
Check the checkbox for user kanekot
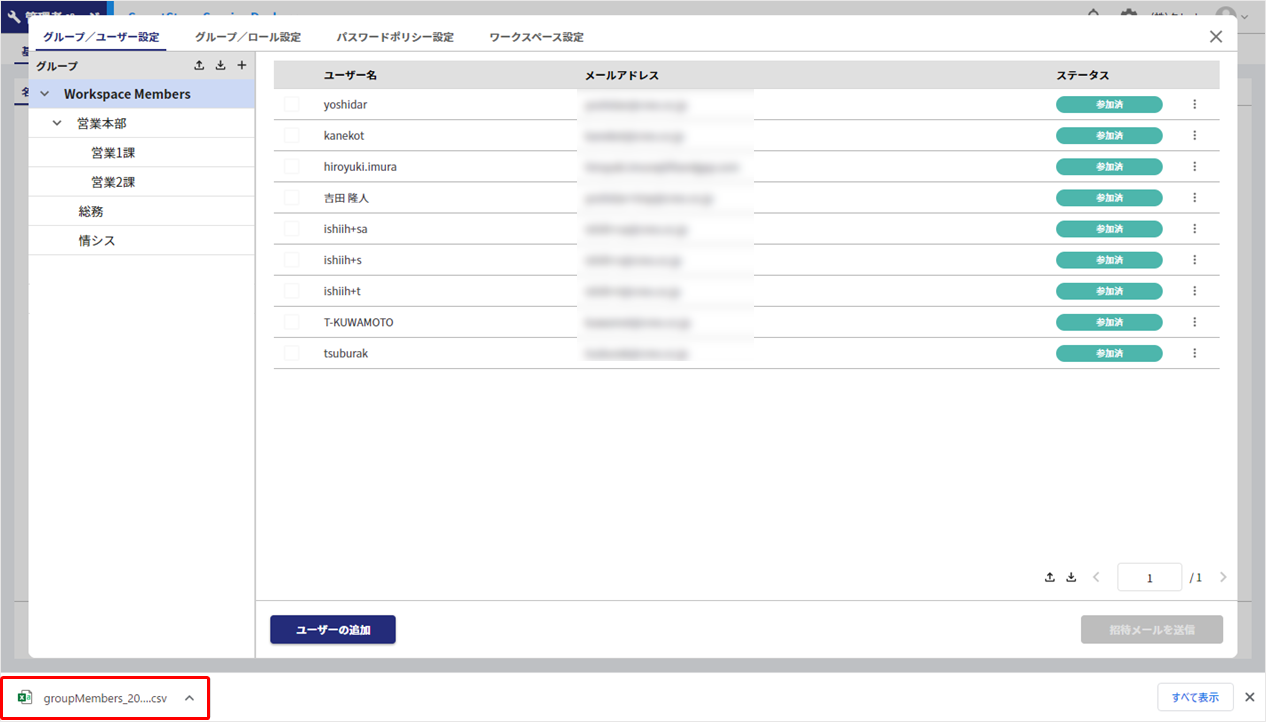pyautogui.click(x=292, y=135)
